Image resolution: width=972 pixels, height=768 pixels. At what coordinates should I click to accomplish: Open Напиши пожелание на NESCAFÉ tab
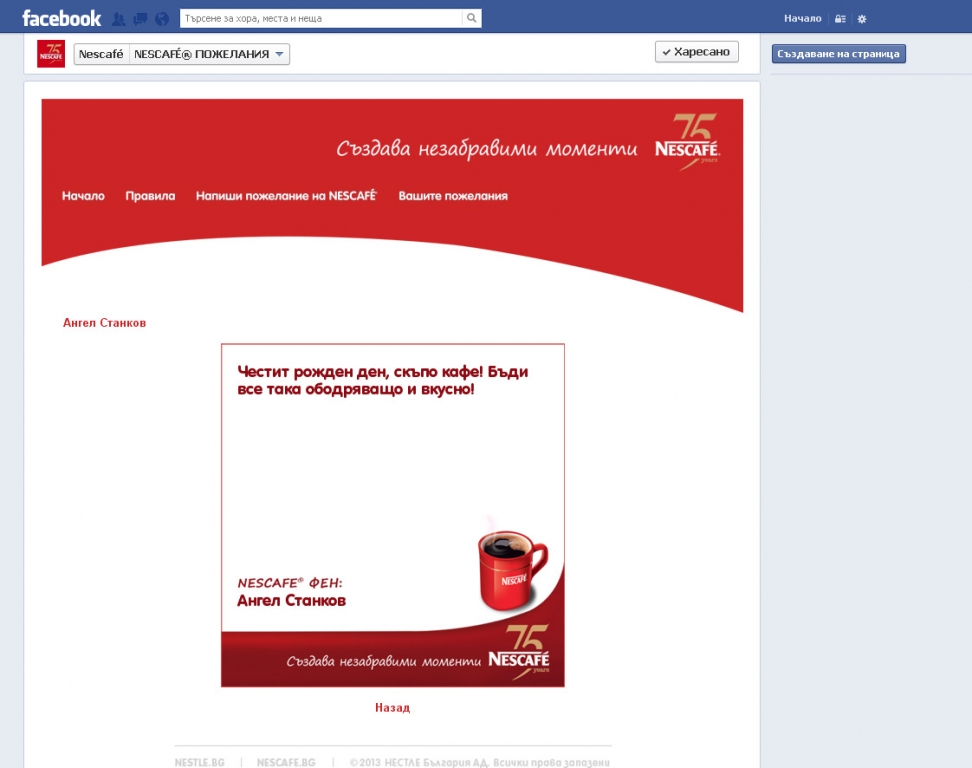(x=286, y=196)
